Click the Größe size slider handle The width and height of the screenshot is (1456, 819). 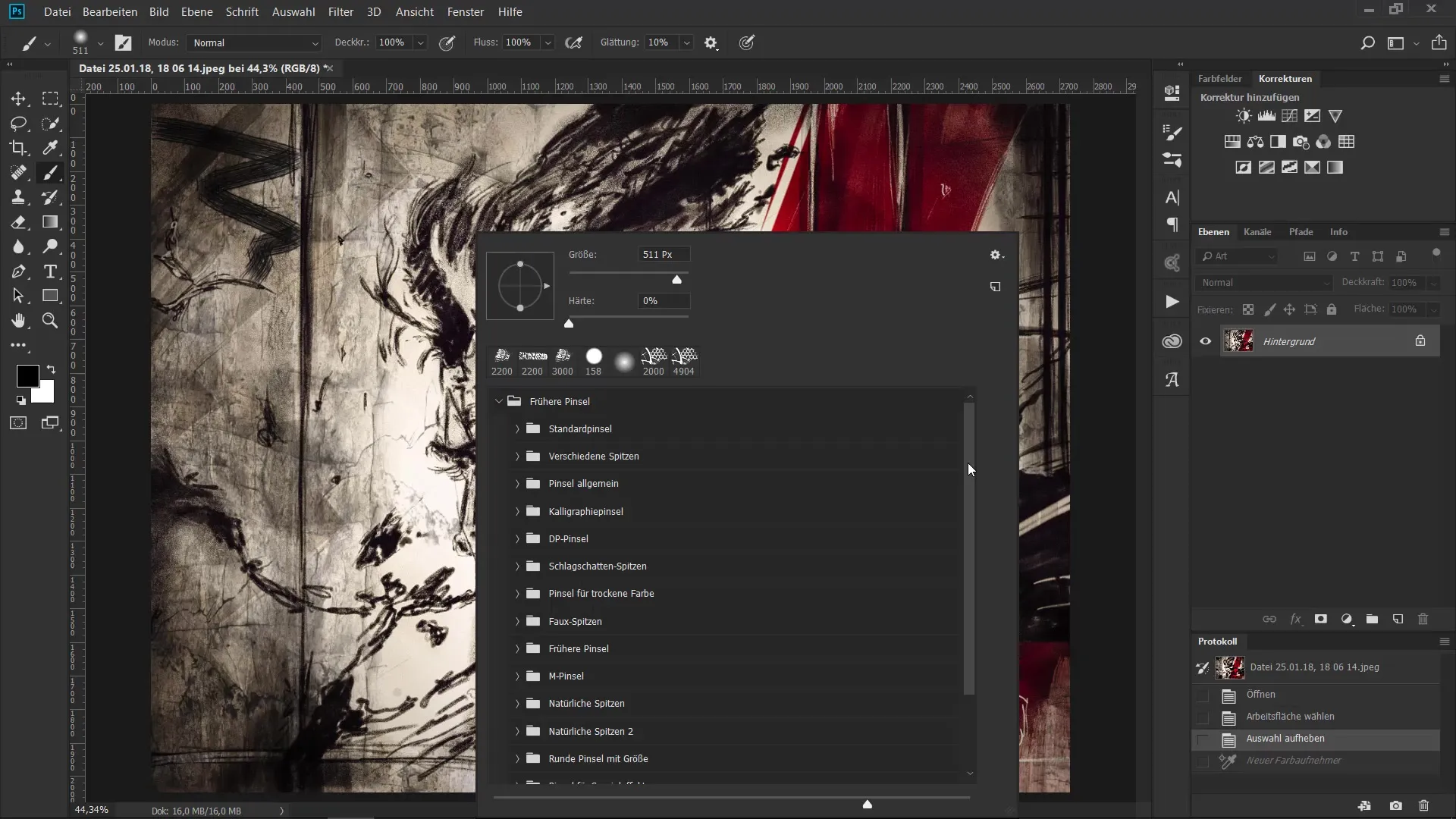676,280
